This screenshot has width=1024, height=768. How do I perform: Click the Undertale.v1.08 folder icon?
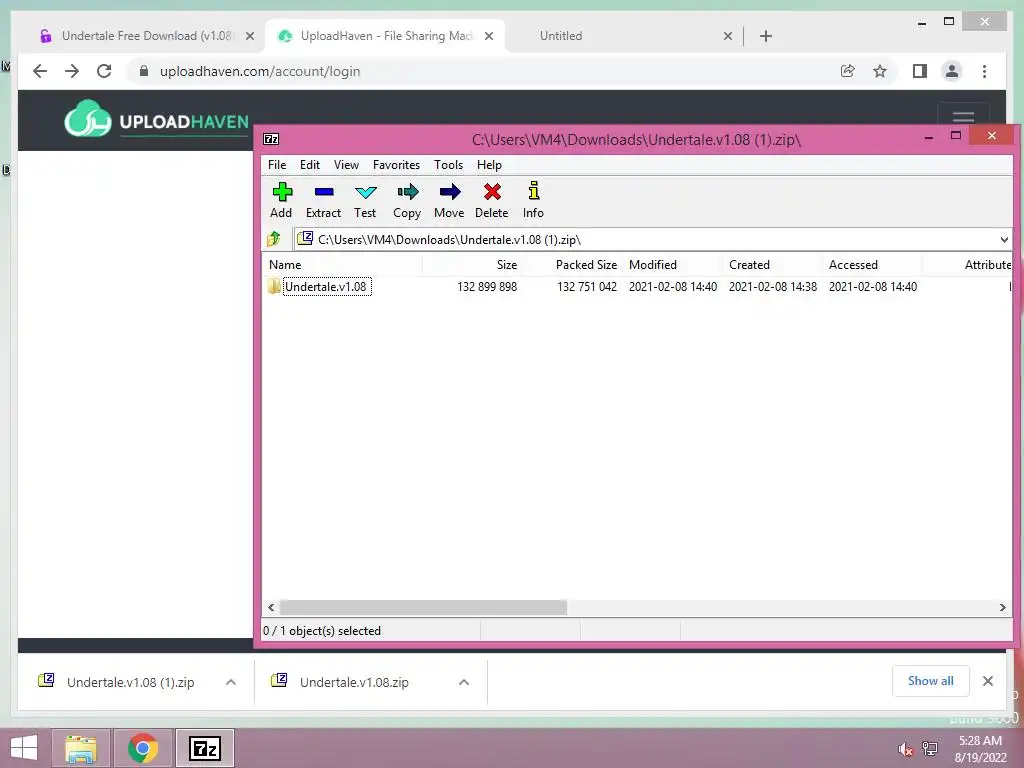[274, 287]
